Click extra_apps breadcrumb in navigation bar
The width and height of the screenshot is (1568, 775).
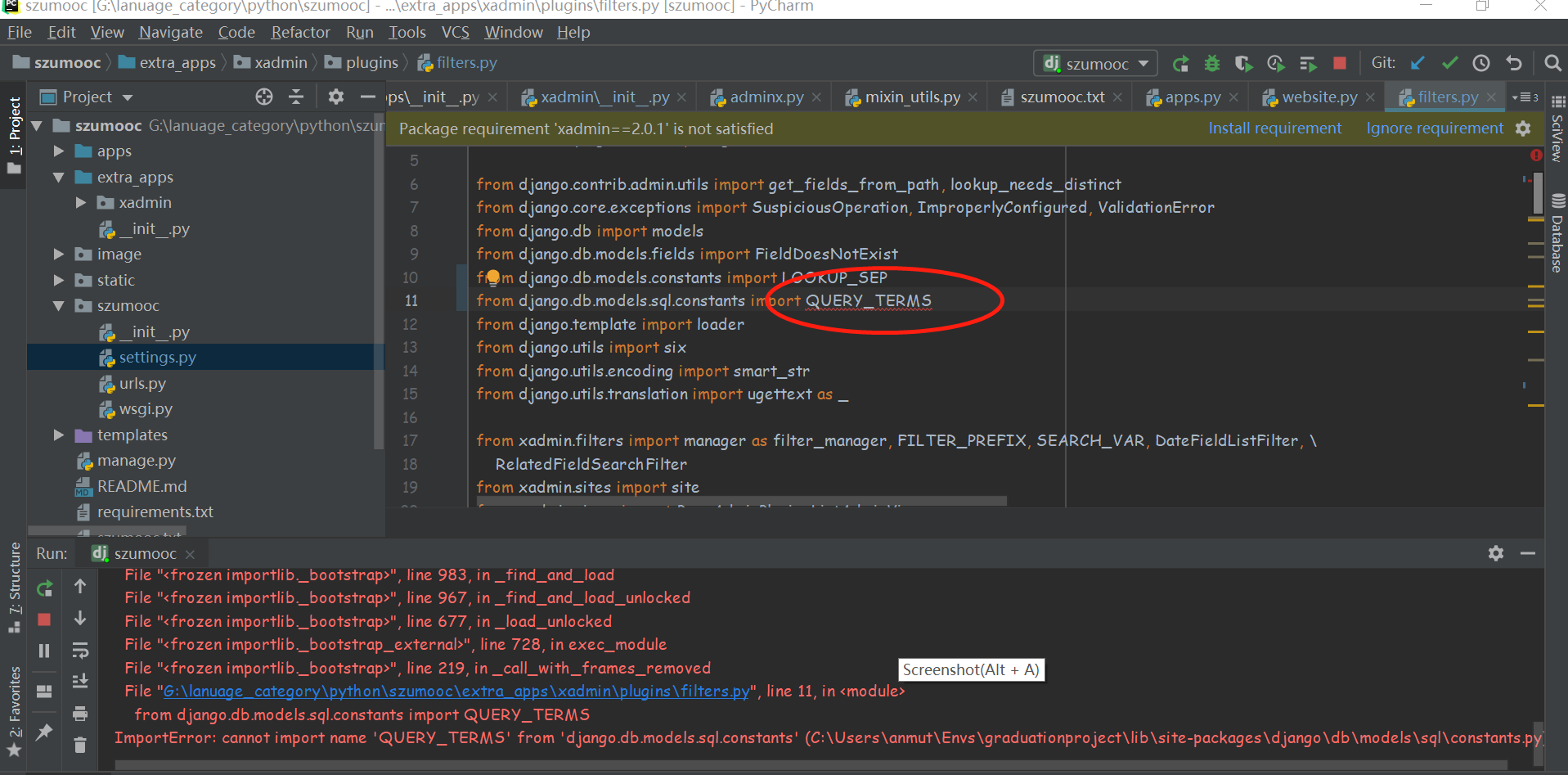click(x=168, y=63)
